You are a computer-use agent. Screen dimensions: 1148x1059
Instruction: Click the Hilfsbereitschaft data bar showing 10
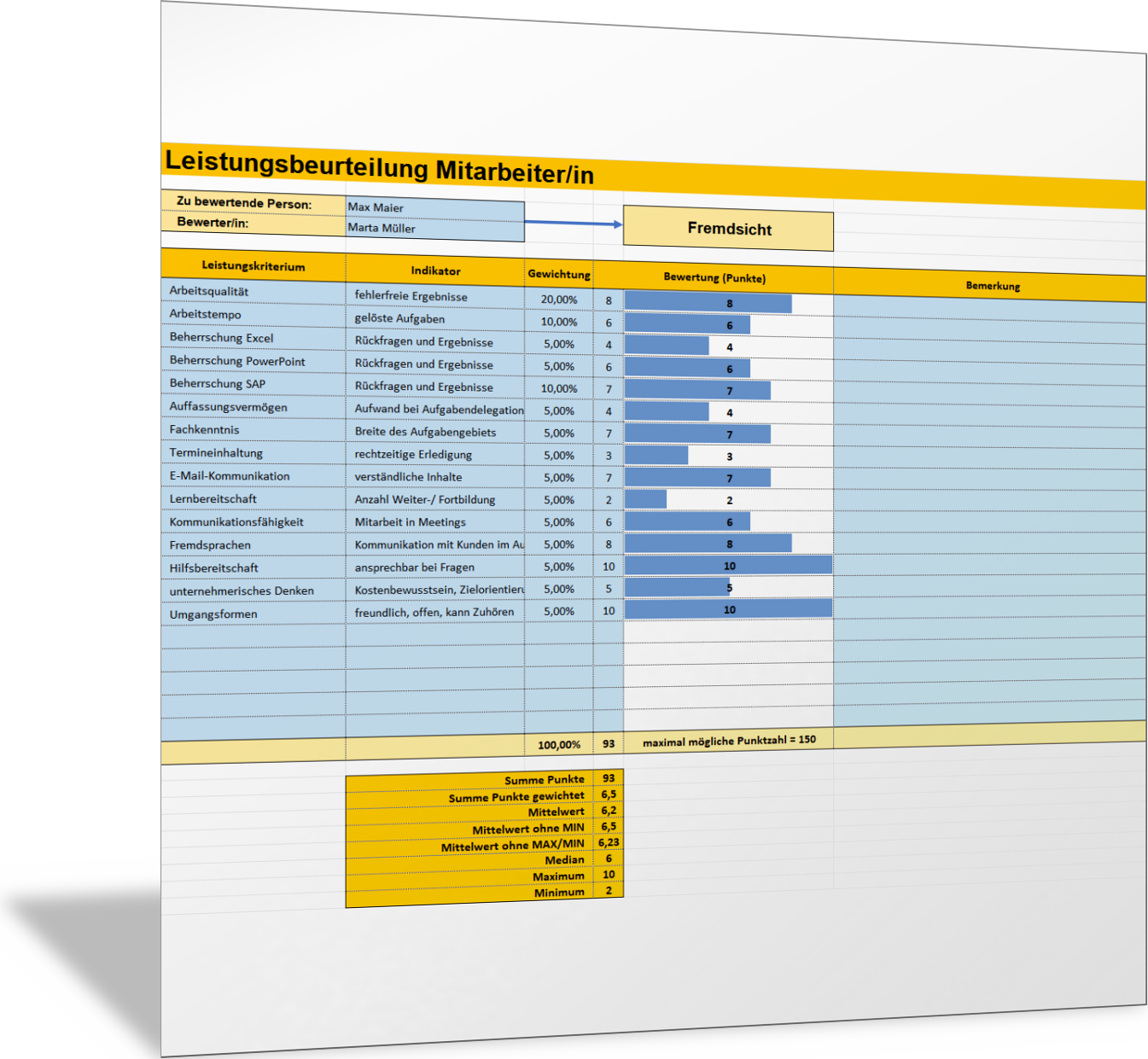(728, 565)
